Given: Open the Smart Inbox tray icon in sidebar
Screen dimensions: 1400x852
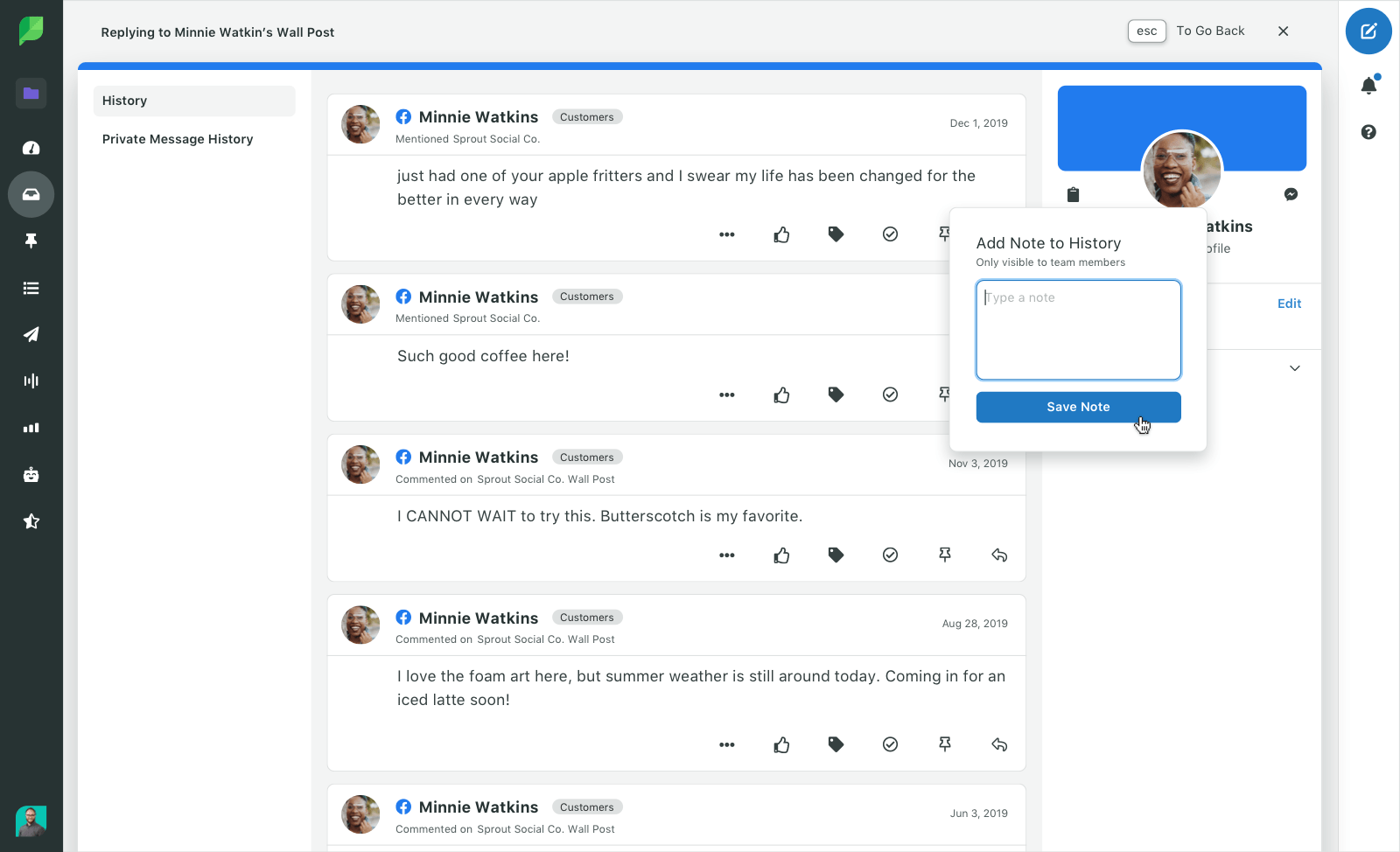Looking at the screenshot, I should (x=31, y=194).
